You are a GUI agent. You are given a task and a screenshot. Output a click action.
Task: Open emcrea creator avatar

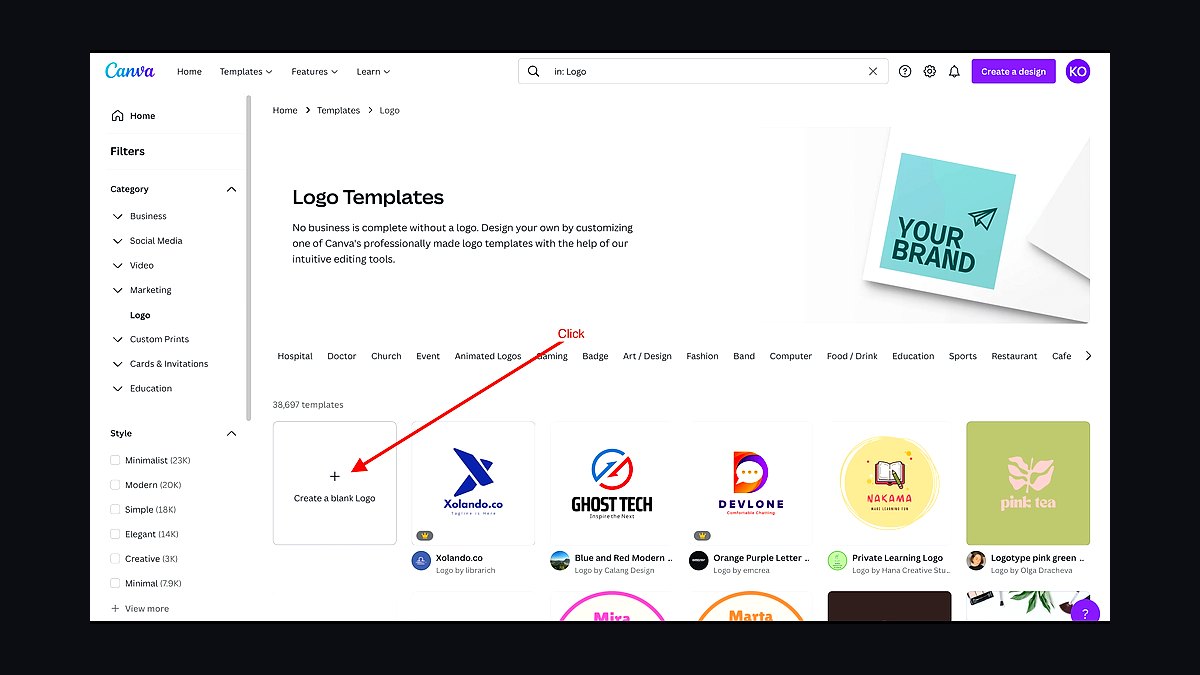(x=698, y=561)
